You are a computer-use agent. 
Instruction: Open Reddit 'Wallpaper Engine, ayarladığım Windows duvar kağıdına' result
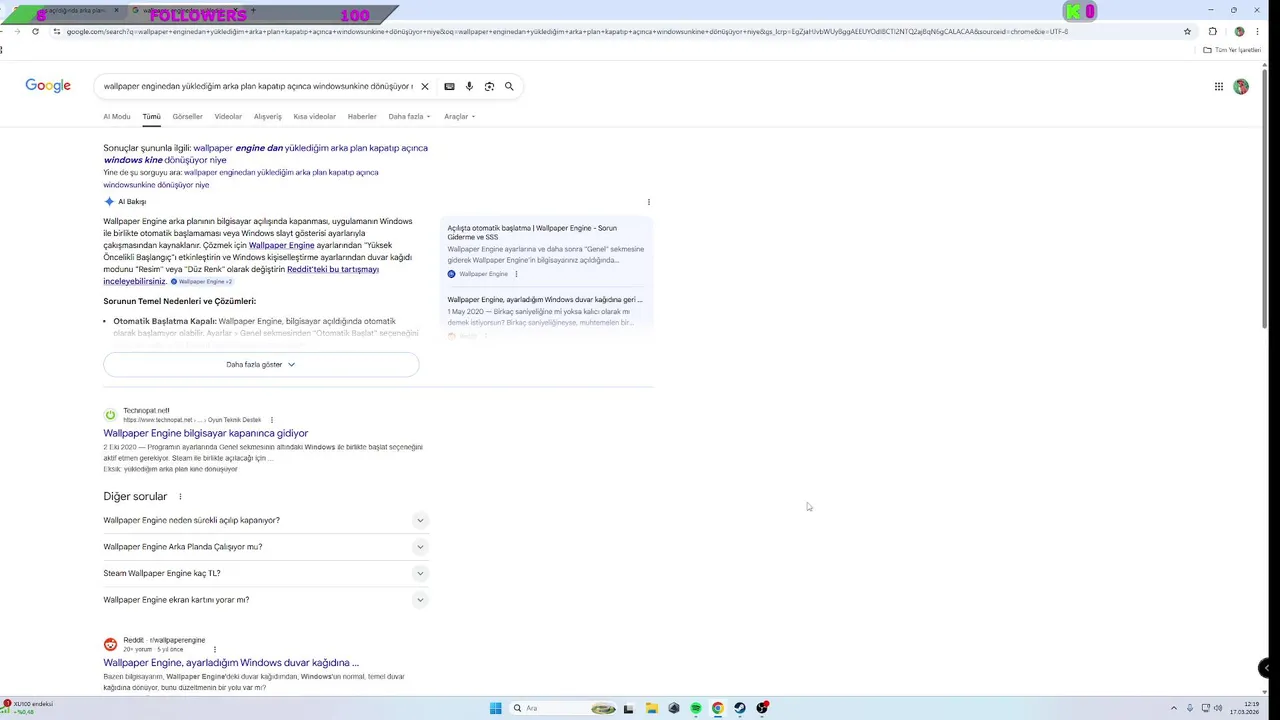click(231, 662)
